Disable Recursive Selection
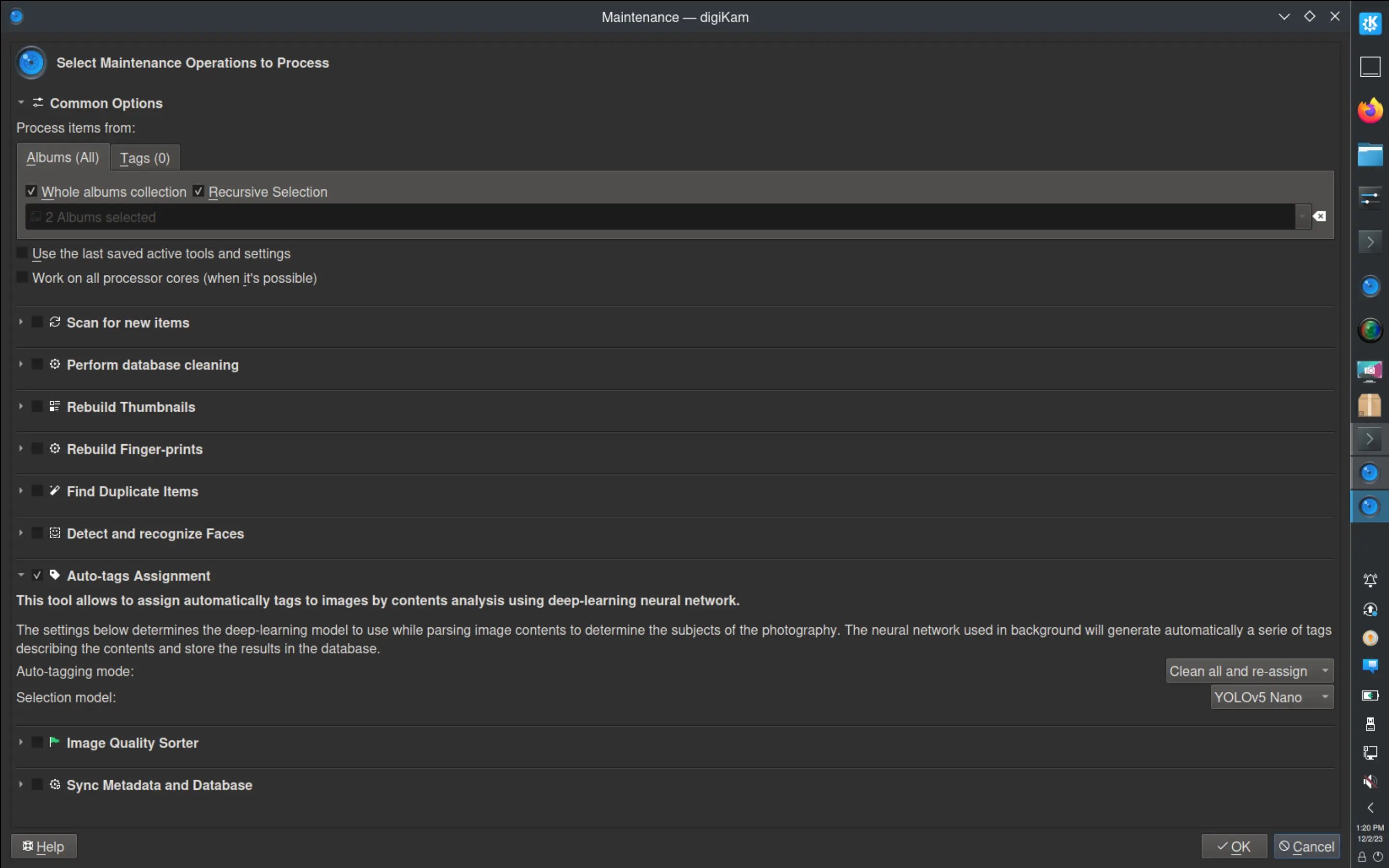The width and height of the screenshot is (1389, 868). [198, 190]
